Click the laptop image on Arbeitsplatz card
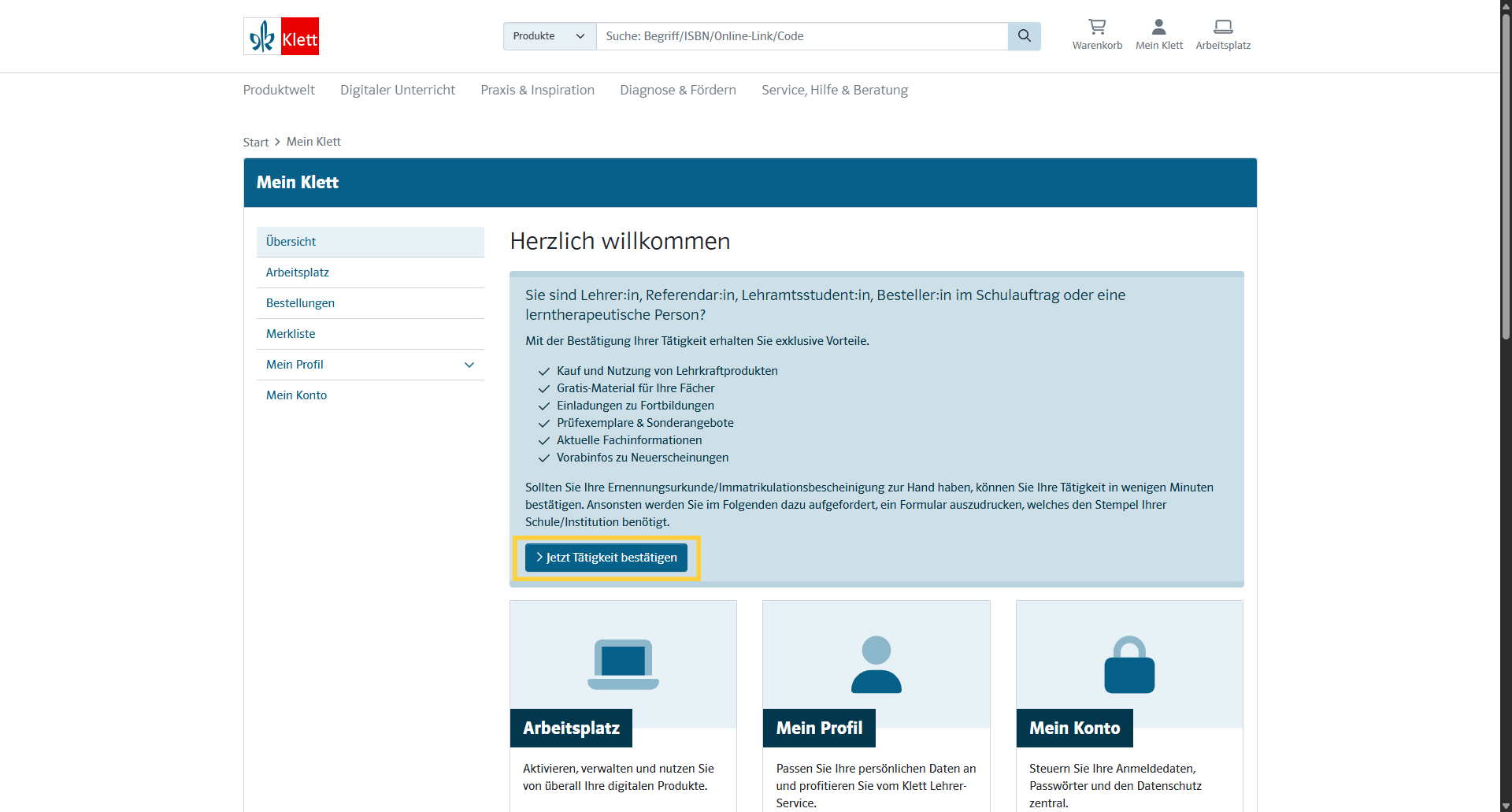The height and width of the screenshot is (812, 1512). [x=623, y=664]
